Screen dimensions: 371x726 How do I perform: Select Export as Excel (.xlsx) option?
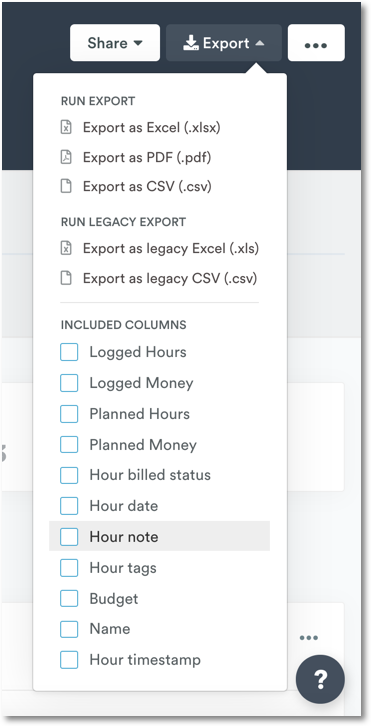coord(151,127)
